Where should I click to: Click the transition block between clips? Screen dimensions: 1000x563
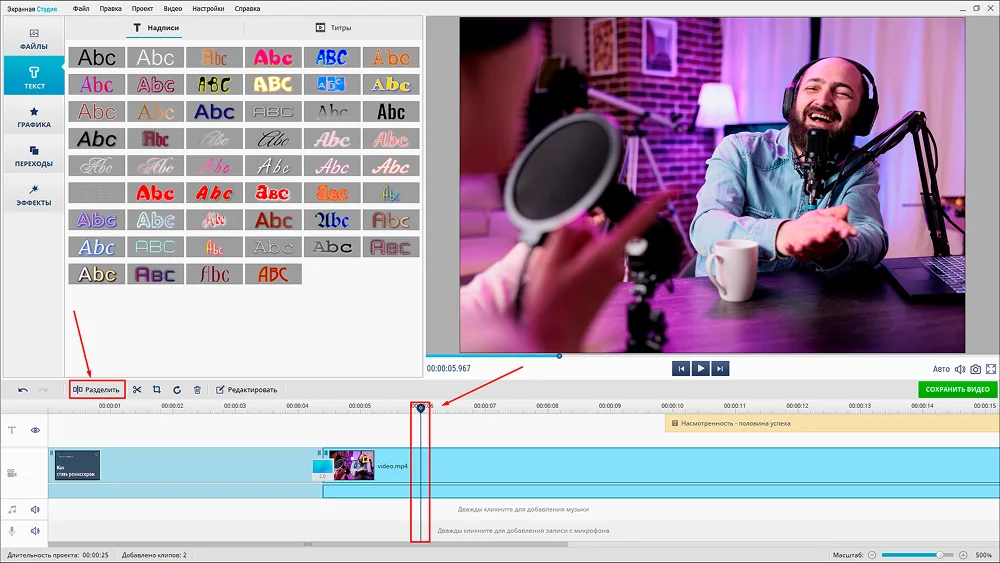coord(322,469)
